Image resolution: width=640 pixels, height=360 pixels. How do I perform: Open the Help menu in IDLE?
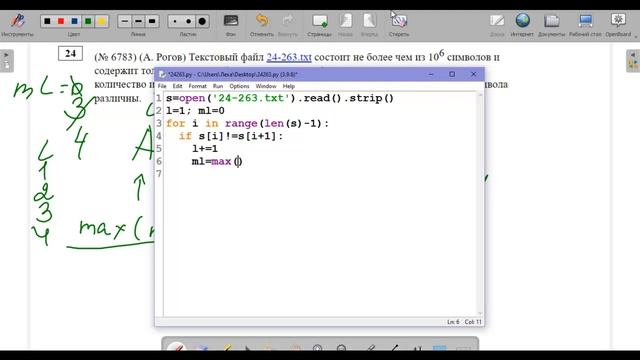(289, 86)
